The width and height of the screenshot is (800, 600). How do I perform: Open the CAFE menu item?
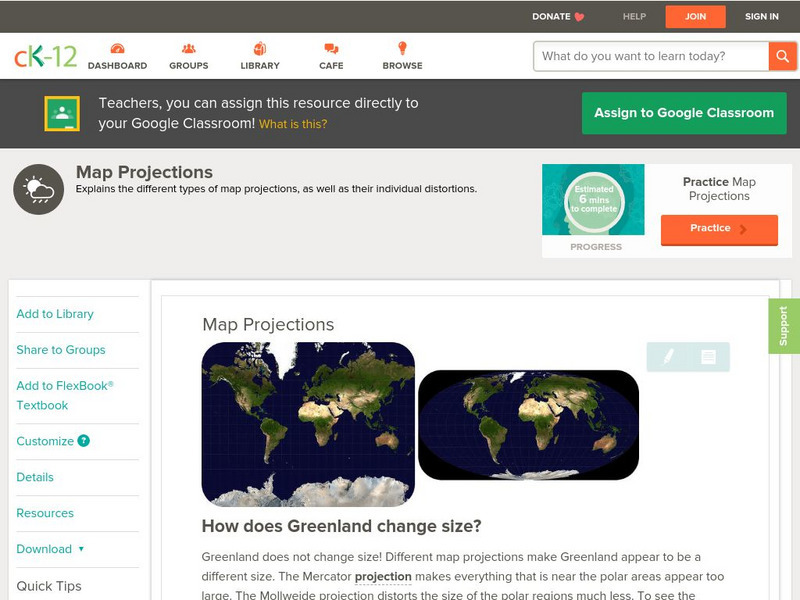point(331,66)
